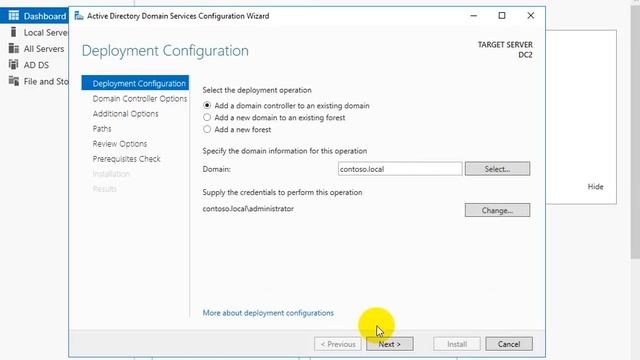Viewport: 640px width, 360px height.
Task: Click the Change... credentials button
Action: coord(497,210)
